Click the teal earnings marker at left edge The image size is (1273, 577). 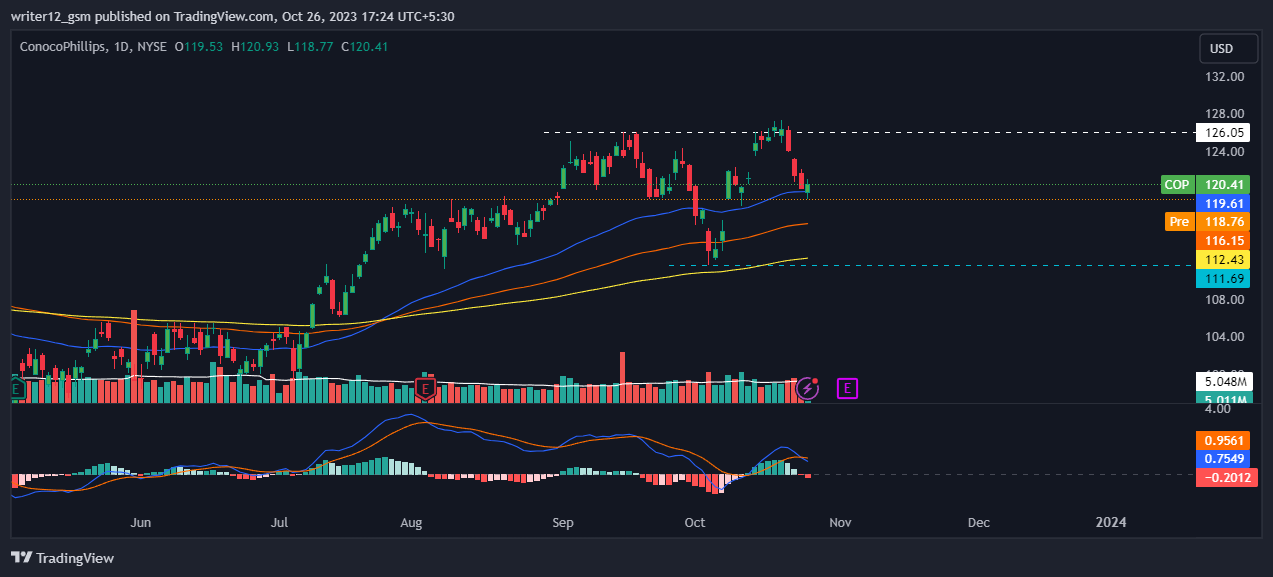(16, 388)
